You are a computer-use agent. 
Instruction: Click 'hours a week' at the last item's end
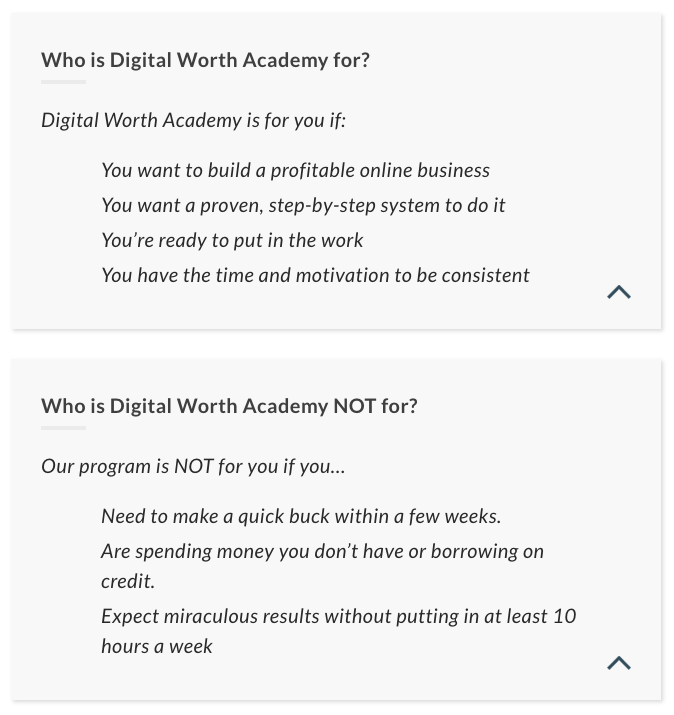[157, 647]
